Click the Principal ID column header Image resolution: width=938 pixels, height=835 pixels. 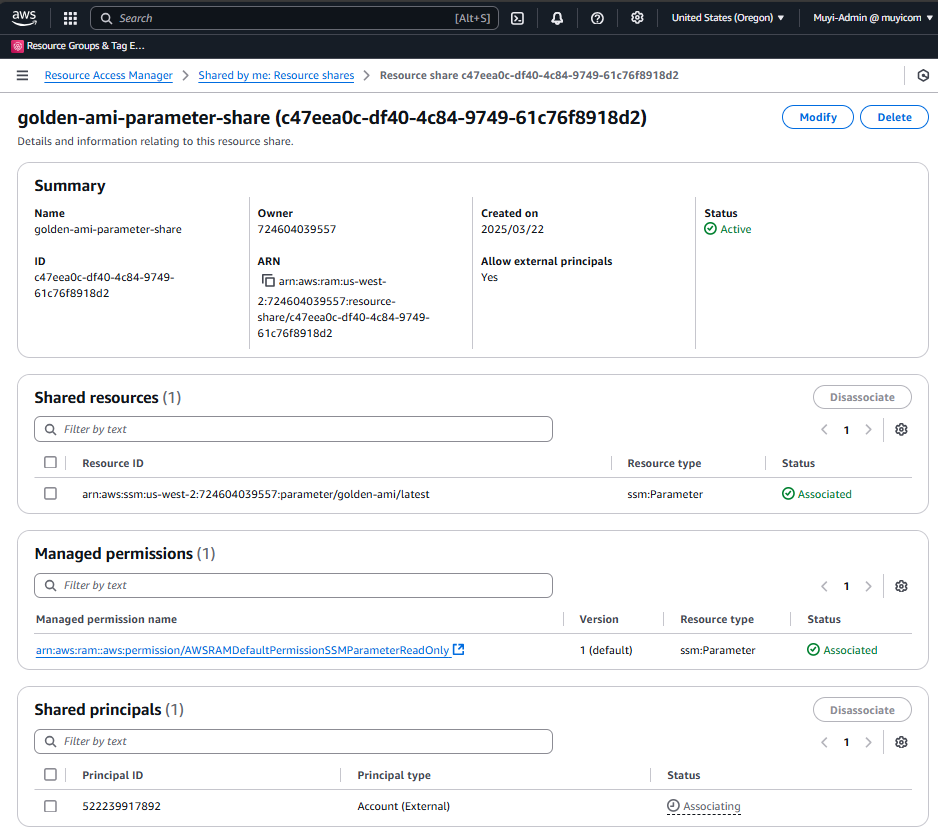[112, 775]
